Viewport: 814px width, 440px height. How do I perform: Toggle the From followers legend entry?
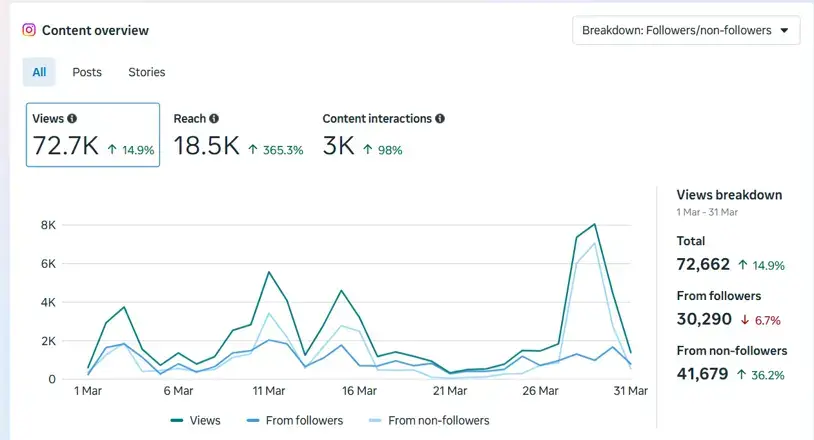click(295, 420)
